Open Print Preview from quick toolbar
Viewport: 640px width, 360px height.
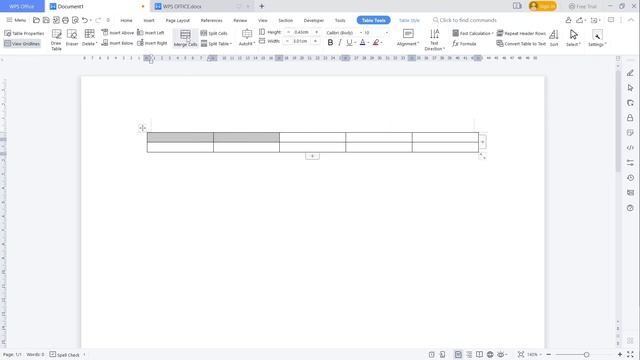[75, 20]
